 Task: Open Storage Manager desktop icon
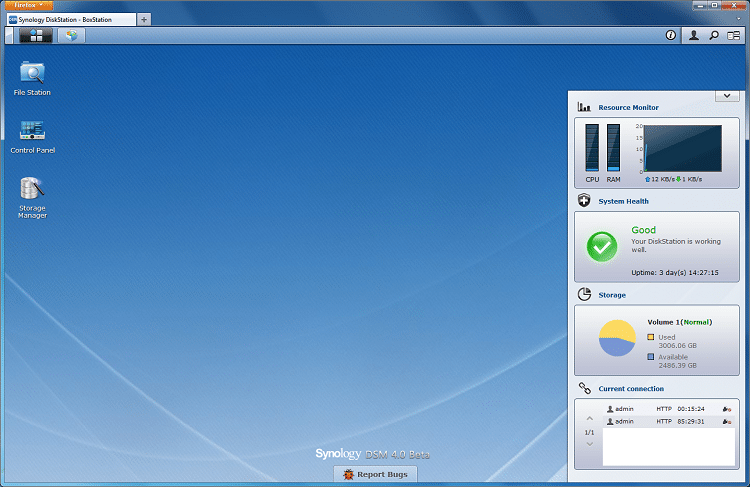point(32,198)
